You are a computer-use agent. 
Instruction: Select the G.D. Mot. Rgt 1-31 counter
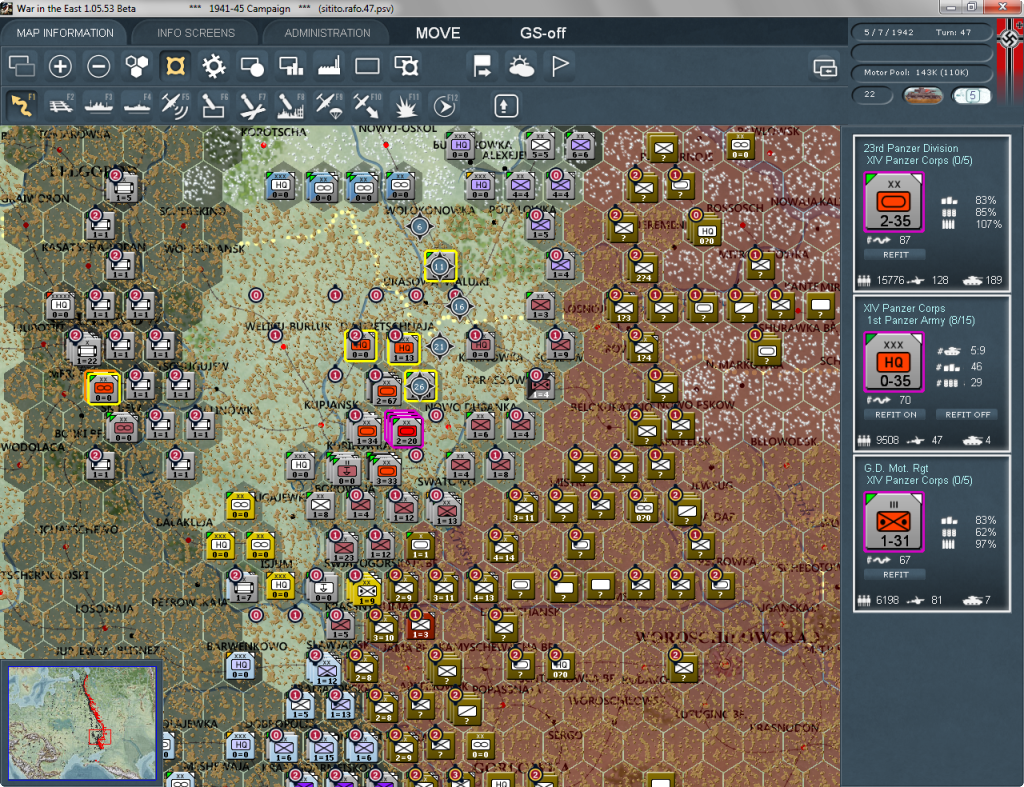point(893,522)
